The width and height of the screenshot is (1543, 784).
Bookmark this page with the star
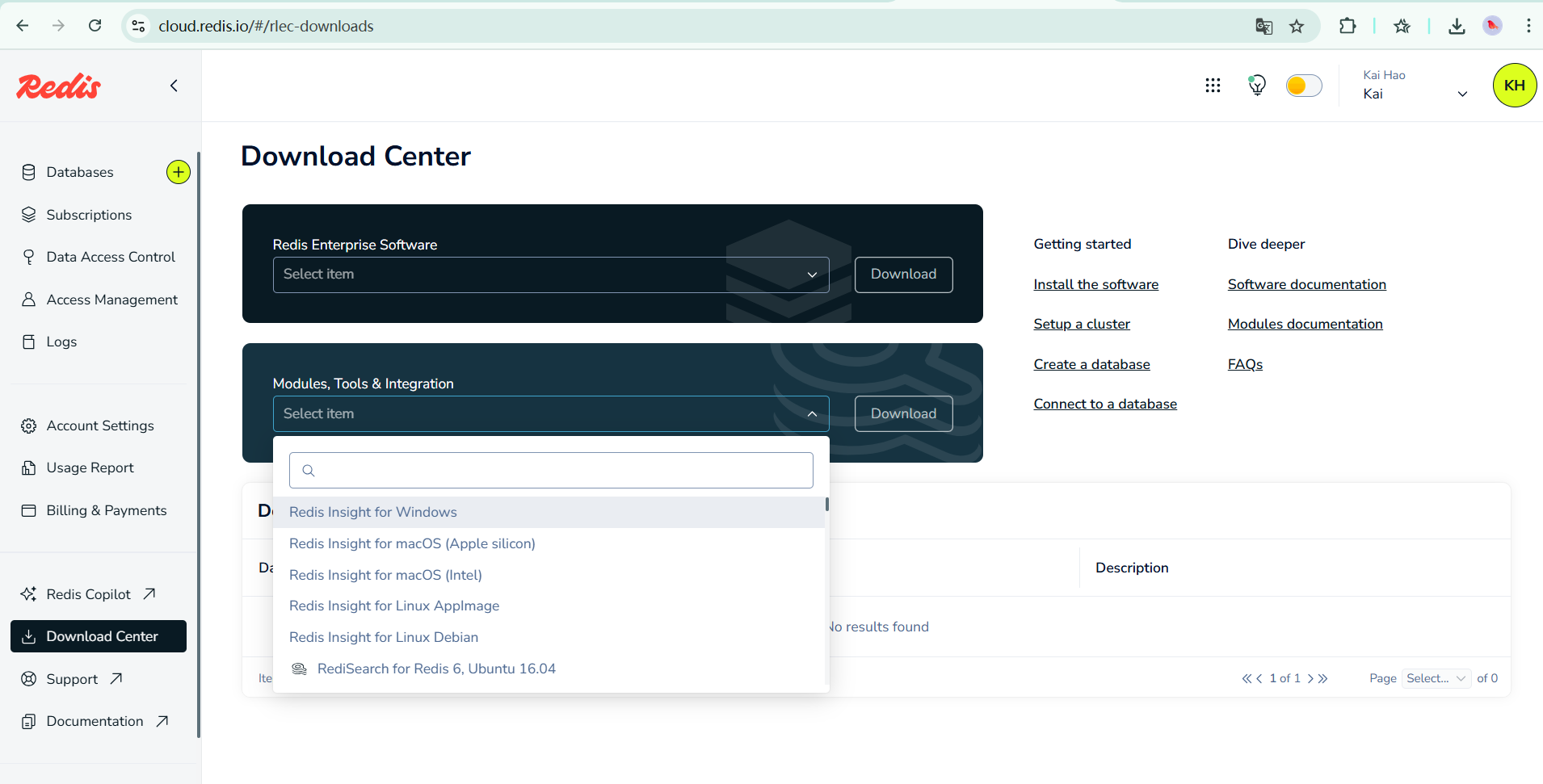click(x=1297, y=27)
